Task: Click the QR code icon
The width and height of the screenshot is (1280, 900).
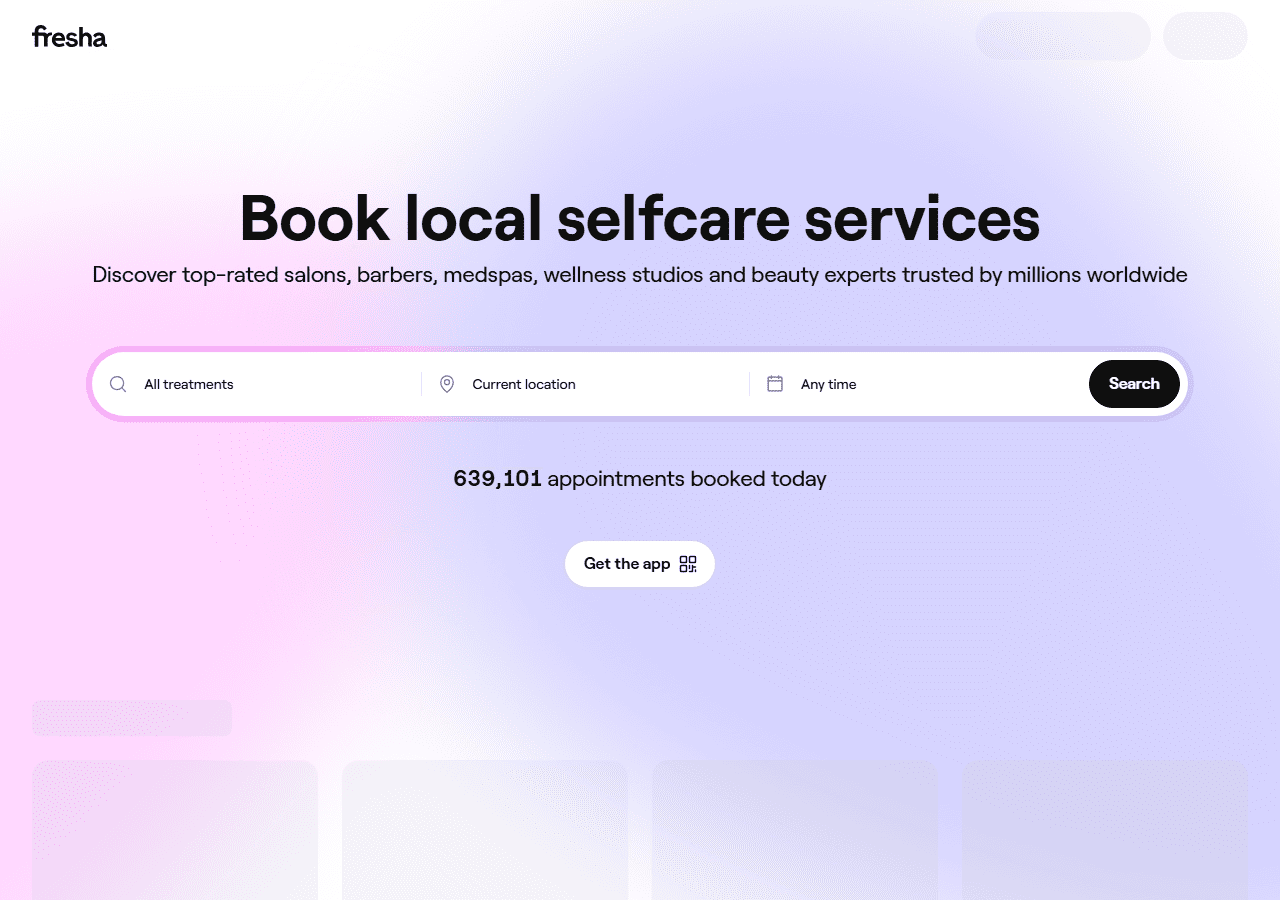Action: (688, 564)
